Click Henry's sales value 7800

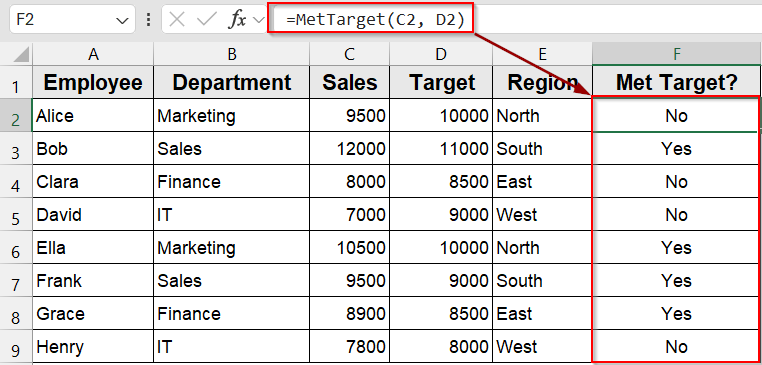point(349,347)
